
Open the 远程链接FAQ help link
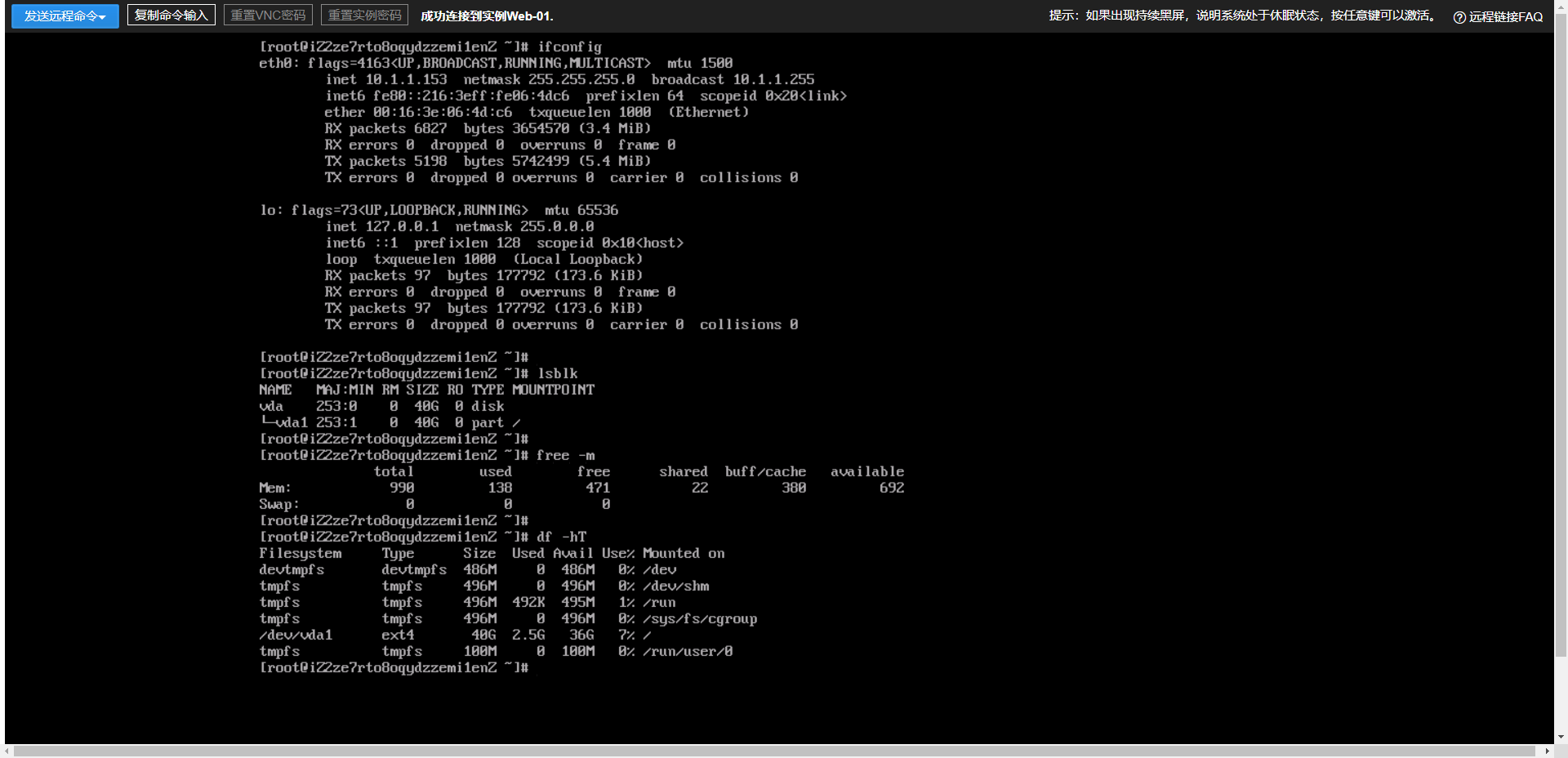[x=1505, y=16]
